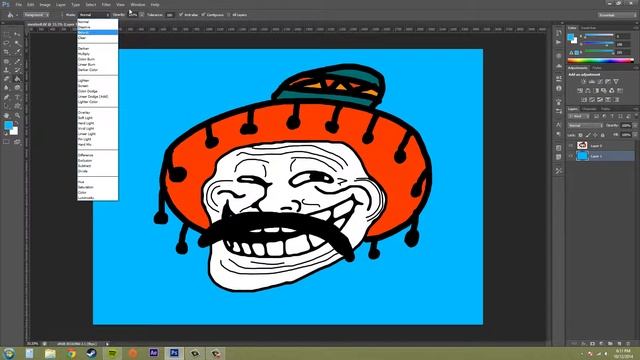Select the Lasso tool
Screen dimensions: 640x360
[x=6, y=43]
